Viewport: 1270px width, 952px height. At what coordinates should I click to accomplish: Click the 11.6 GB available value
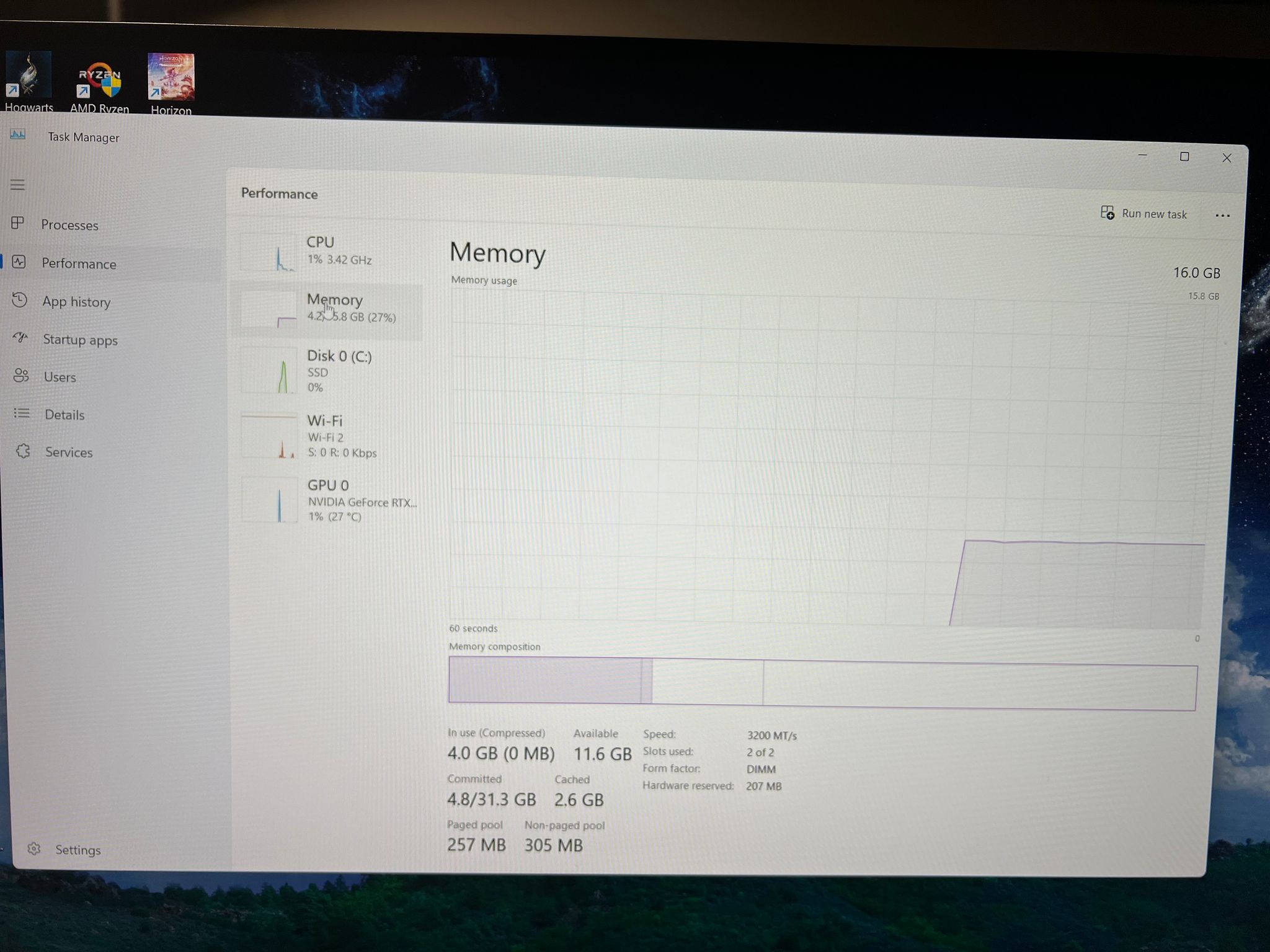602,754
